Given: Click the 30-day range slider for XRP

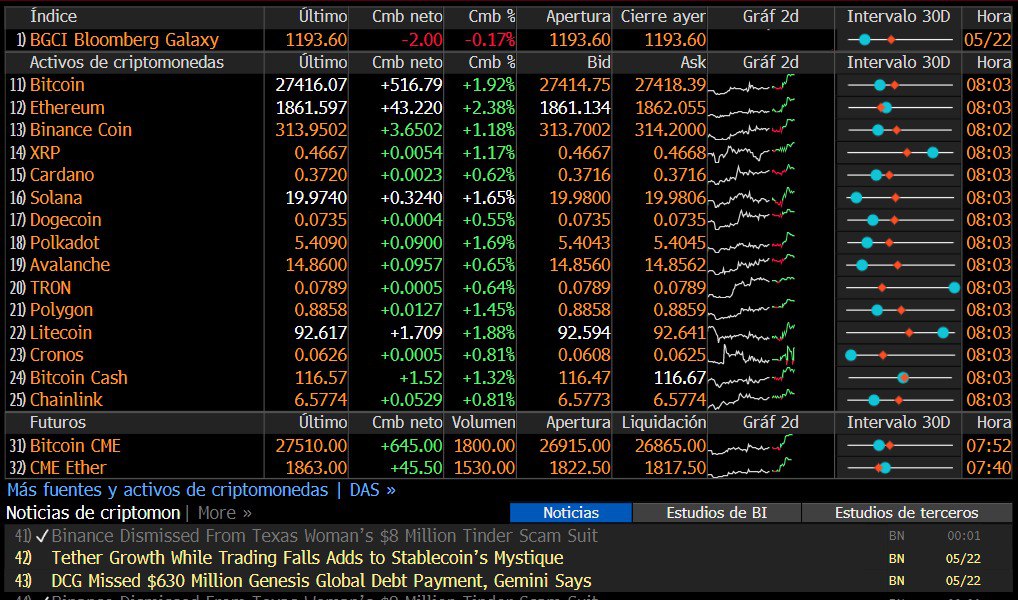Looking at the screenshot, I should point(900,153).
